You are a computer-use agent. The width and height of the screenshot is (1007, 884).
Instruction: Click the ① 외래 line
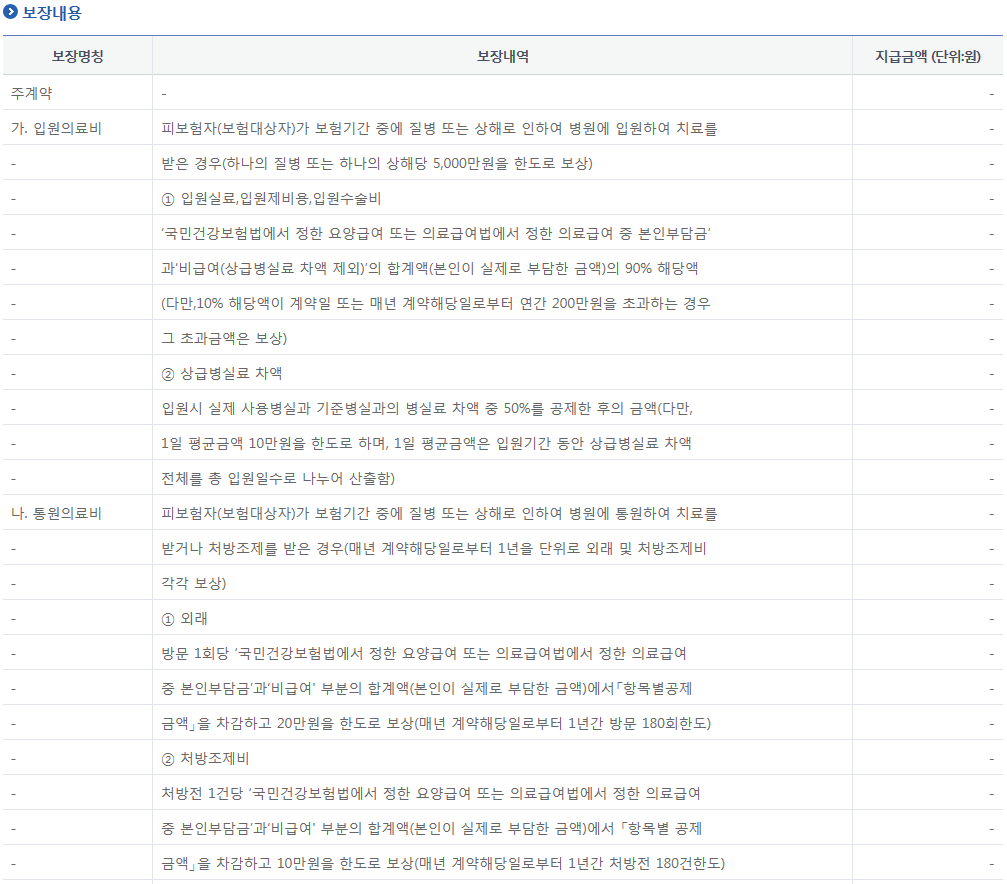[x=184, y=618]
